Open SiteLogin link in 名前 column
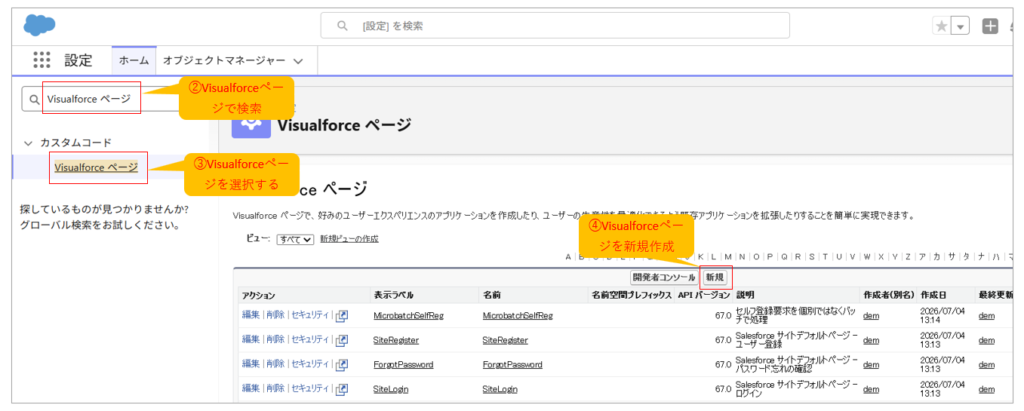This screenshot has height=411, width=1024. tap(500, 389)
